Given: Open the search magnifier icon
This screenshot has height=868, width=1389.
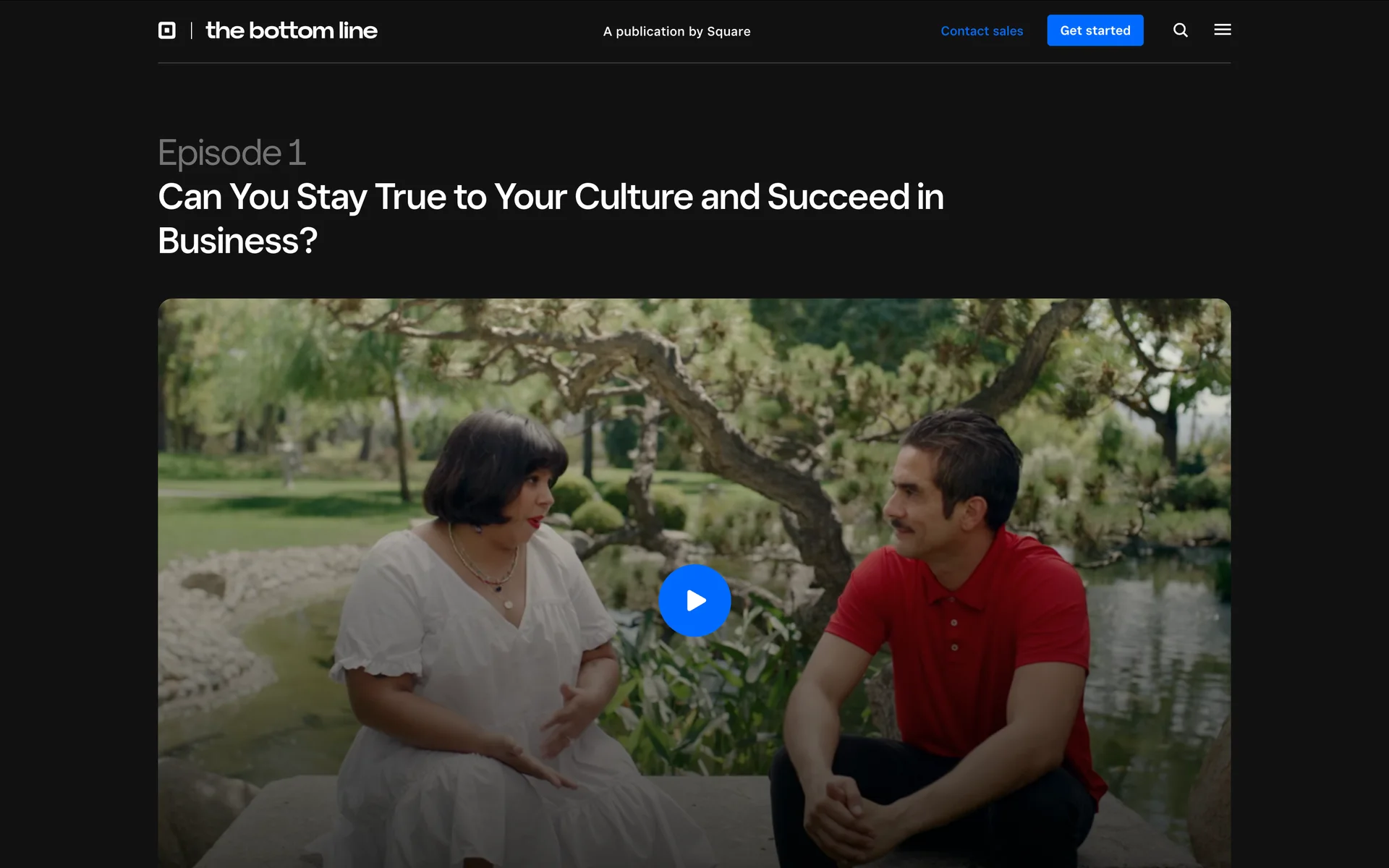Looking at the screenshot, I should (x=1181, y=30).
